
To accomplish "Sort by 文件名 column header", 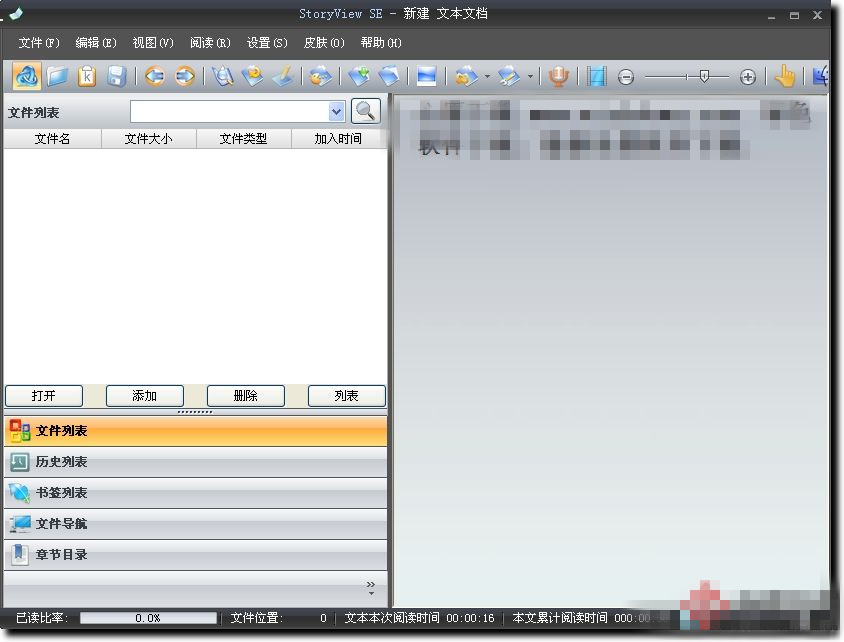I will point(52,139).
